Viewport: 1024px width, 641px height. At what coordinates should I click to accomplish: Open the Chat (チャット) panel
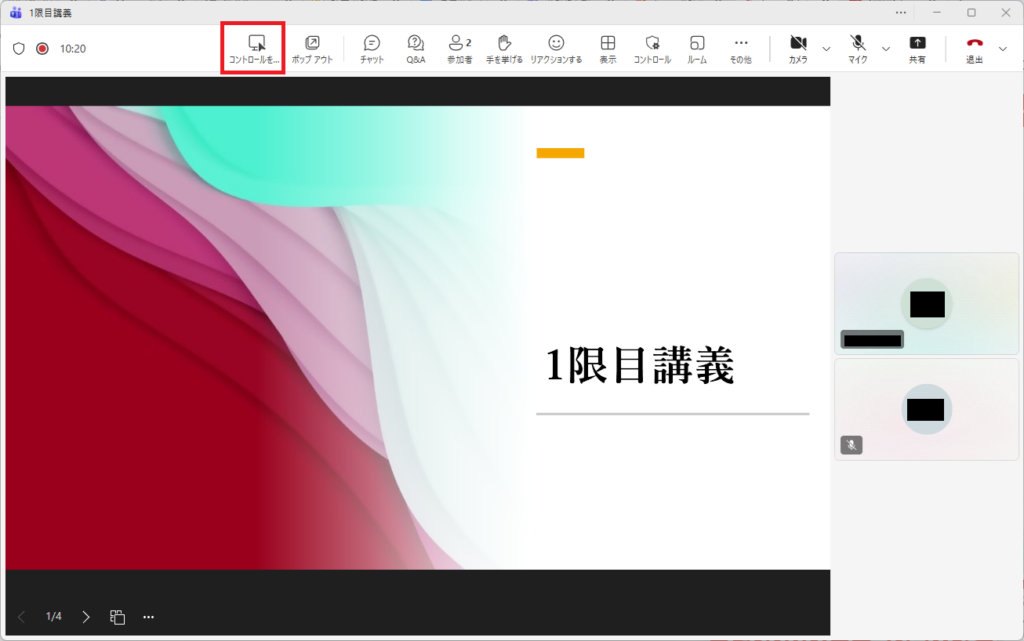pos(372,48)
